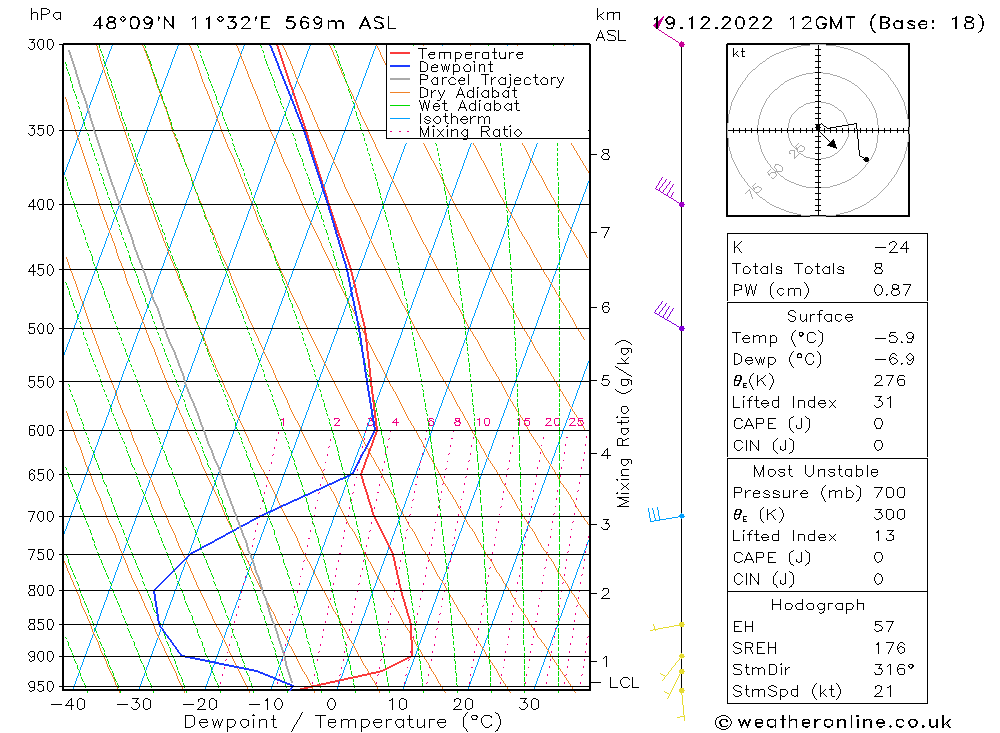1000x733 pixels.
Task: Select the 'Dry Adiabat' legend label
Action: [x=468, y=93]
